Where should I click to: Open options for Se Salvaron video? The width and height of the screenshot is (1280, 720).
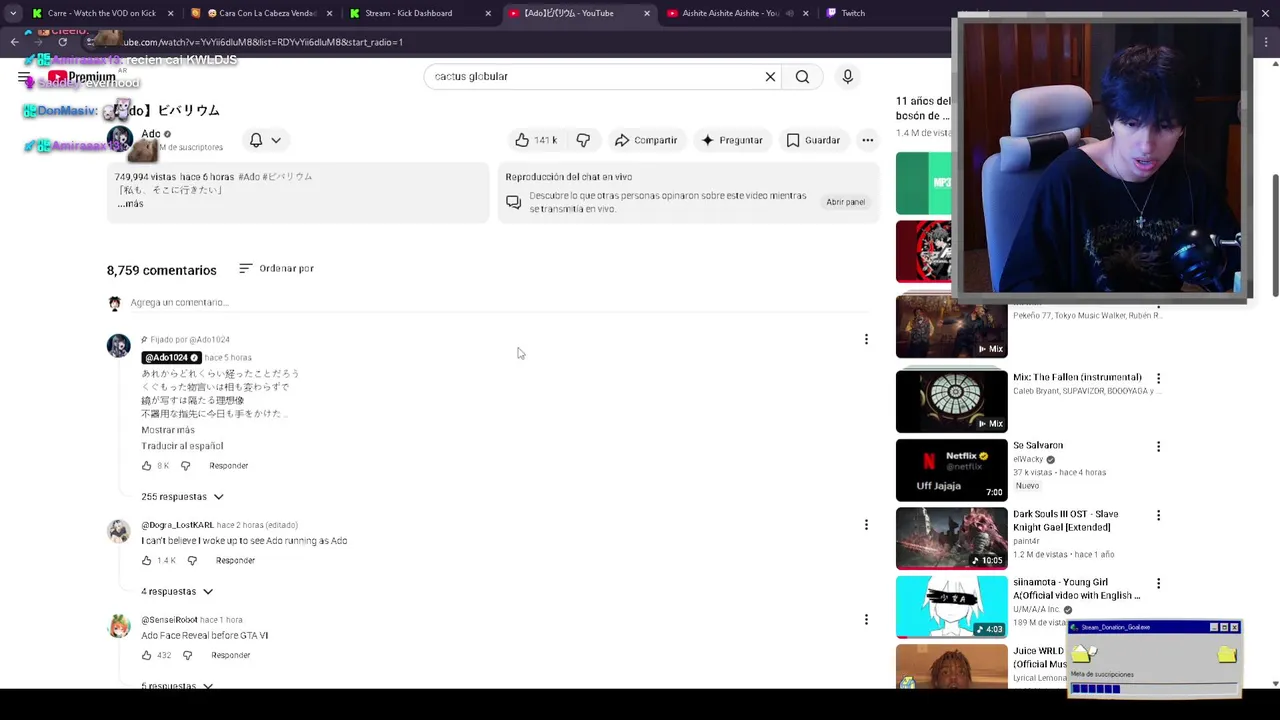(1158, 447)
